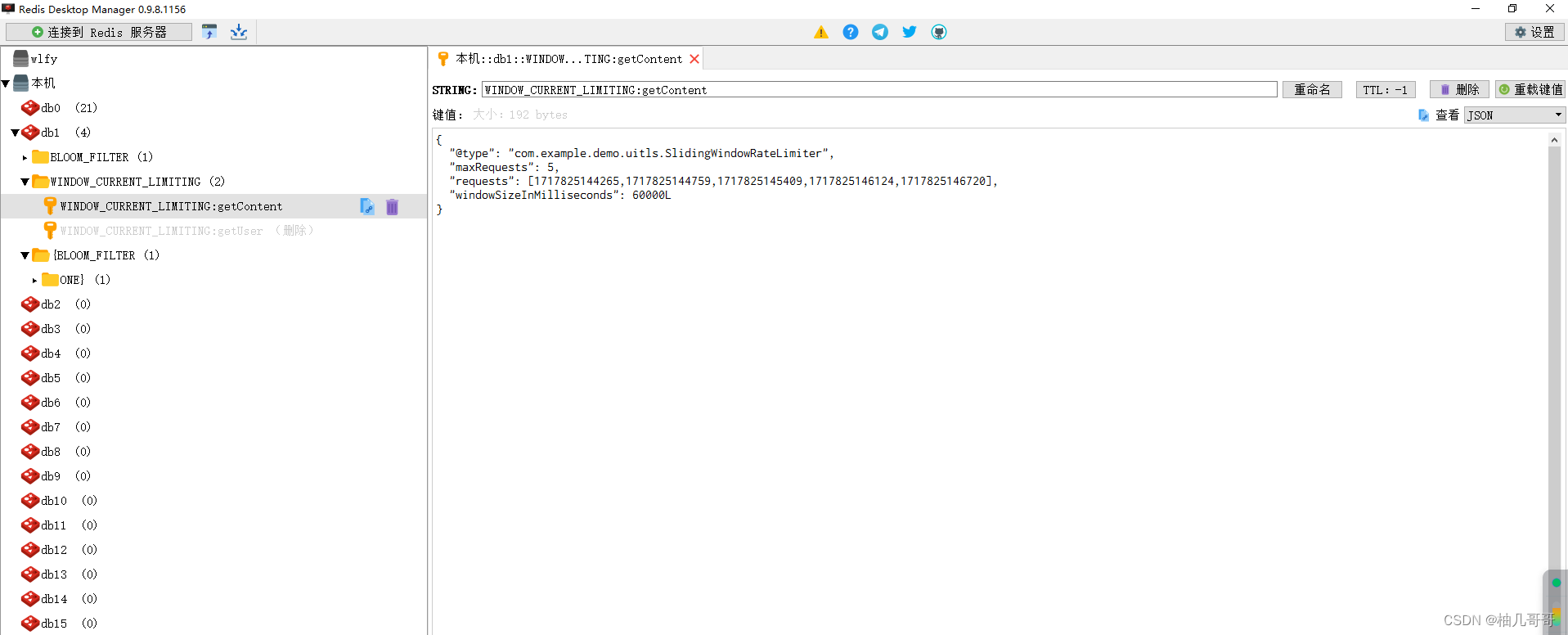Click the Reload value (重载键值) button

1530,90
